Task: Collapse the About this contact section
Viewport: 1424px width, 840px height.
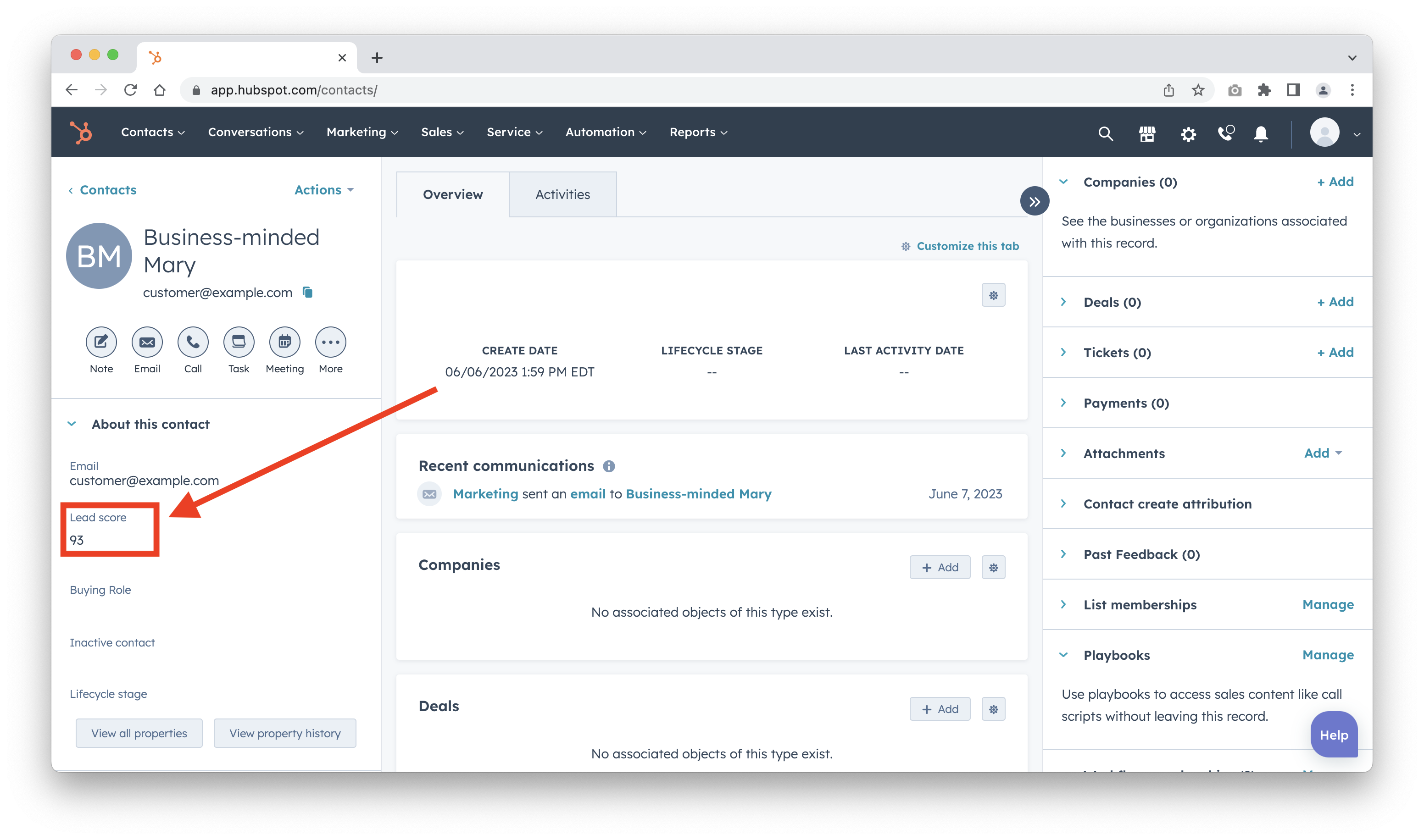Action: pyautogui.click(x=72, y=424)
